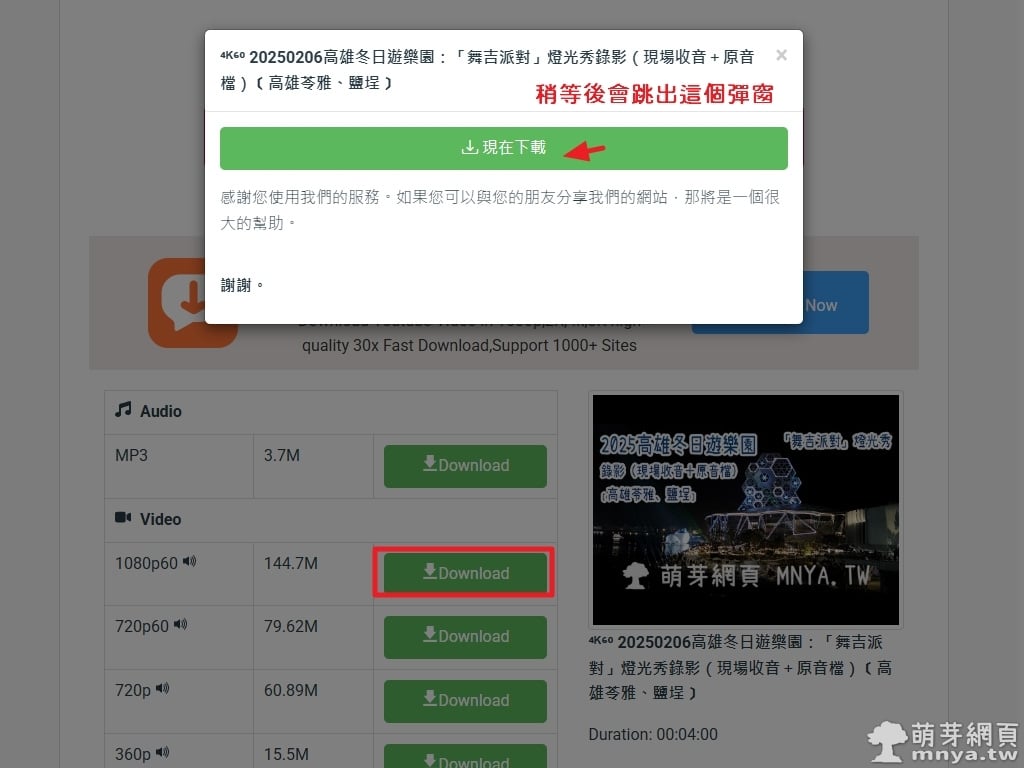The height and width of the screenshot is (768, 1024).
Task: Download the MP3 audio file
Action: coord(465,466)
